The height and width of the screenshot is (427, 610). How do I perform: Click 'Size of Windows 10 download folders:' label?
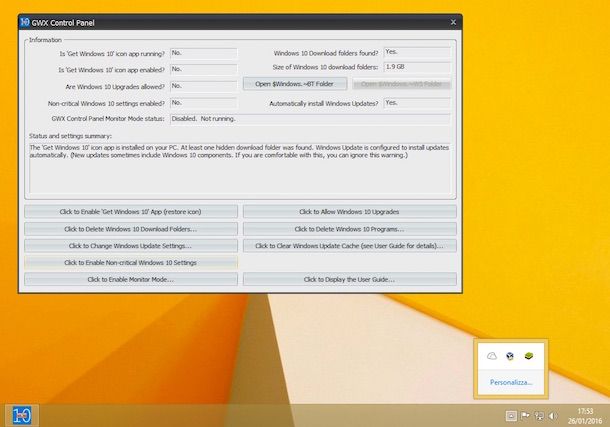pos(325,67)
